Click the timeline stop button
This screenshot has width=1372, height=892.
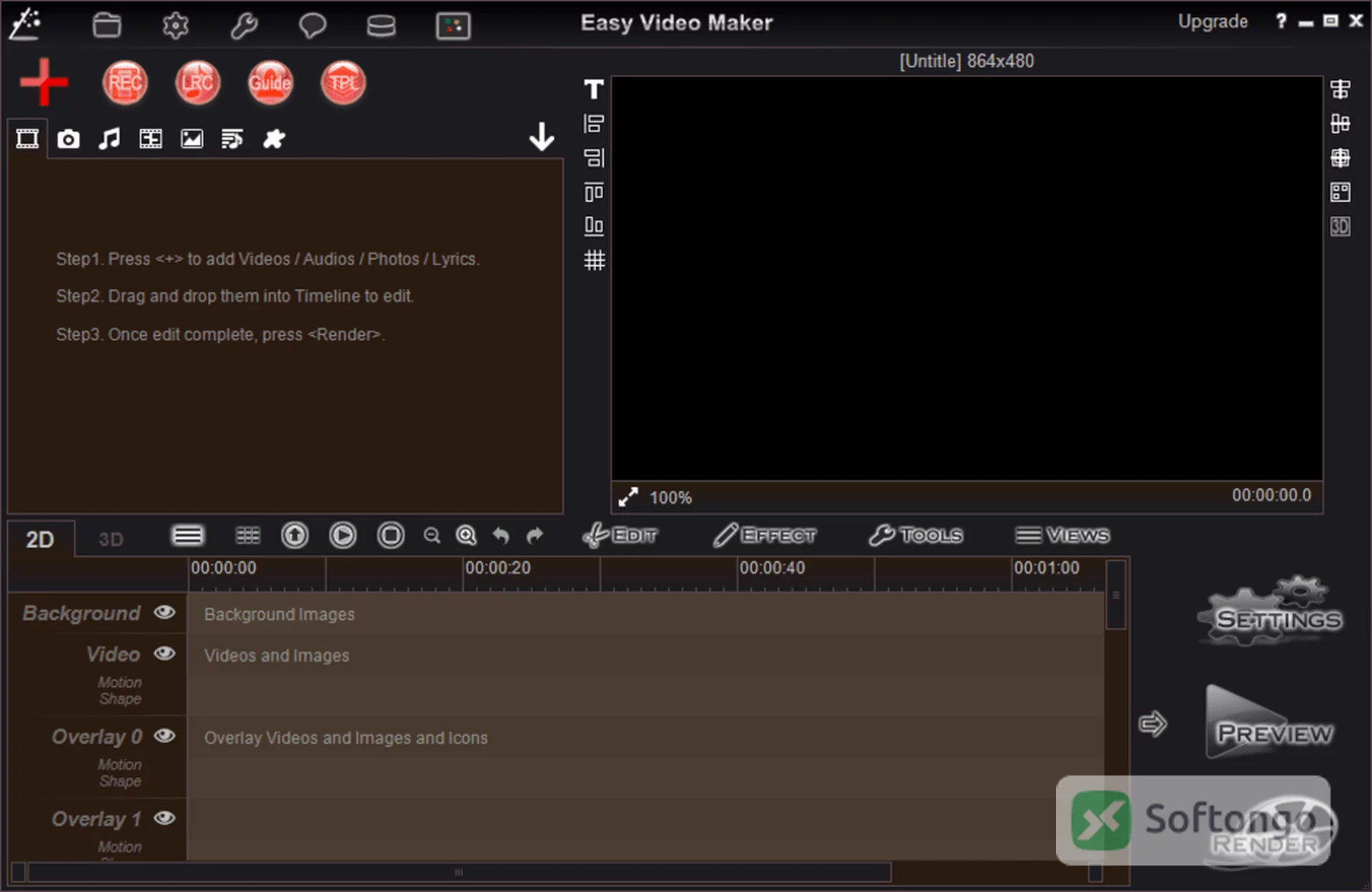click(x=391, y=535)
